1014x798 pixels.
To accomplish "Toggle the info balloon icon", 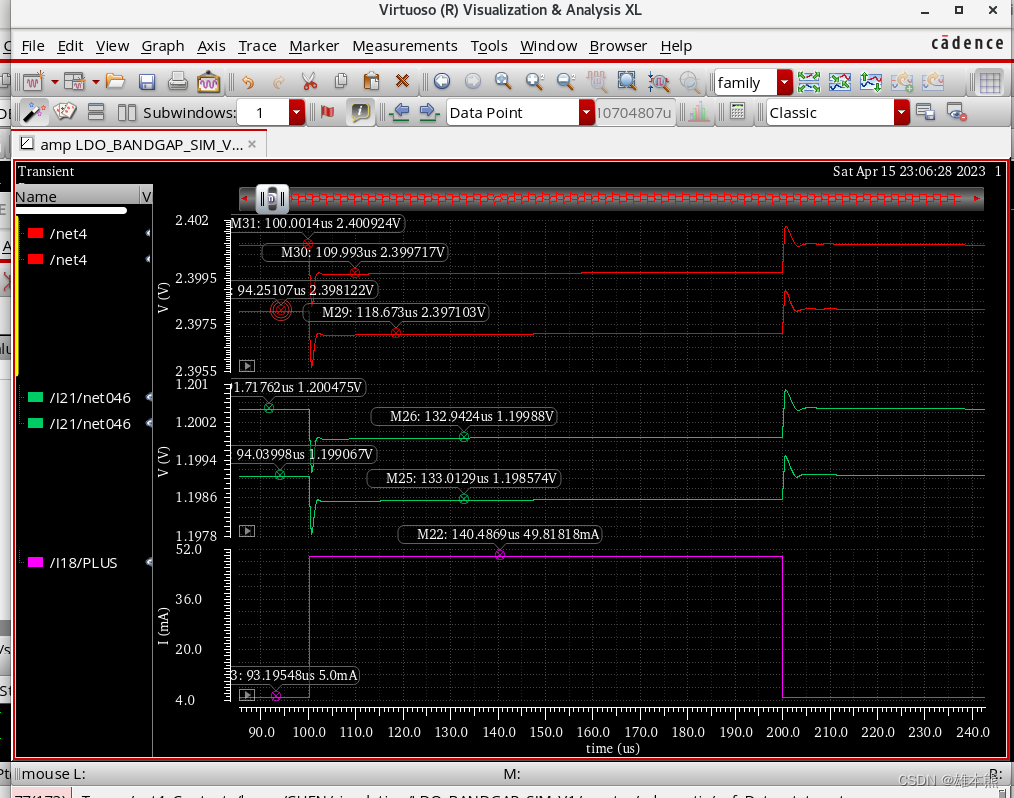I will coord(360,112).
